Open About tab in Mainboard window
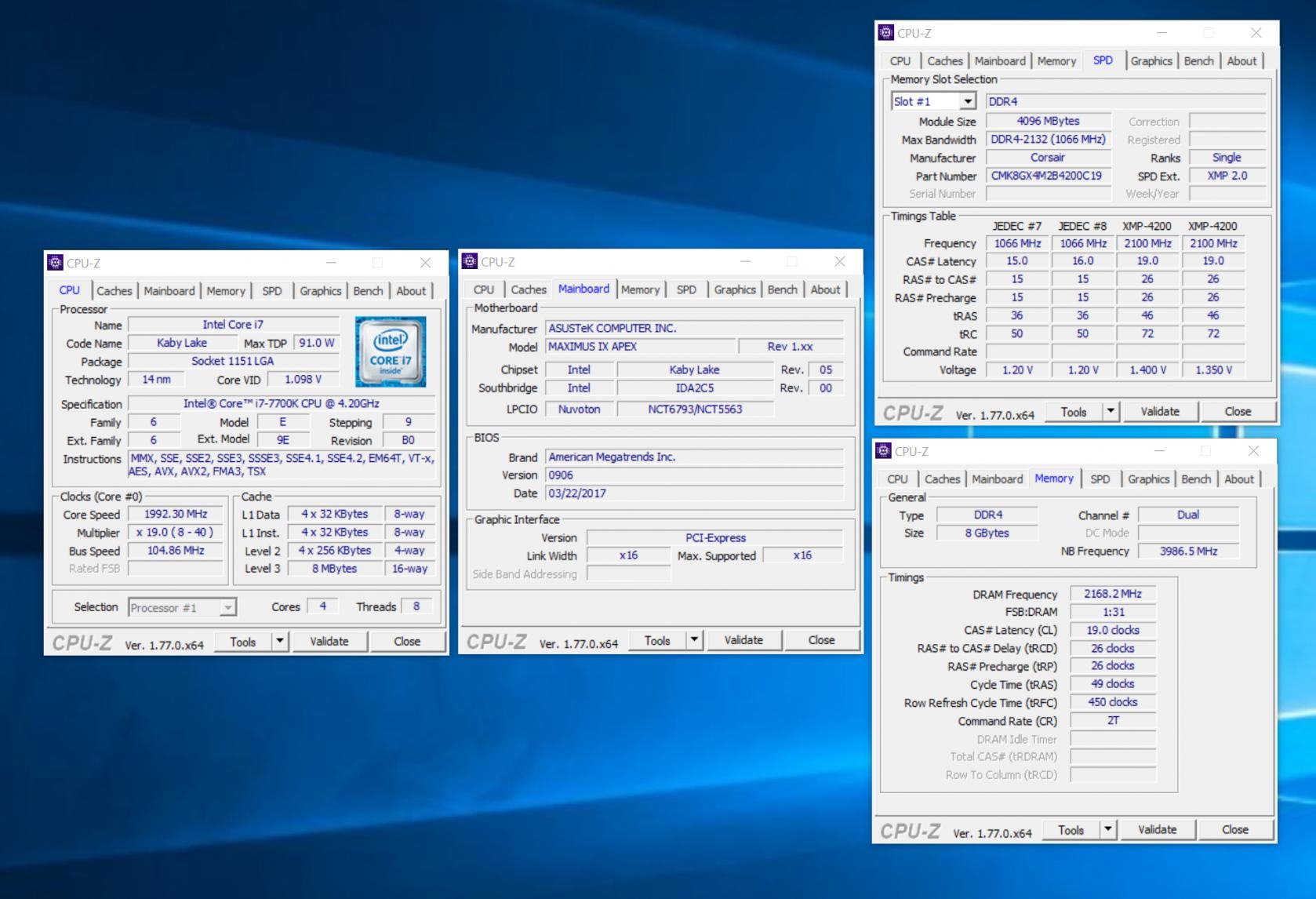Image resolution: width=1316 pixels, height=899 pixels. 825,289
